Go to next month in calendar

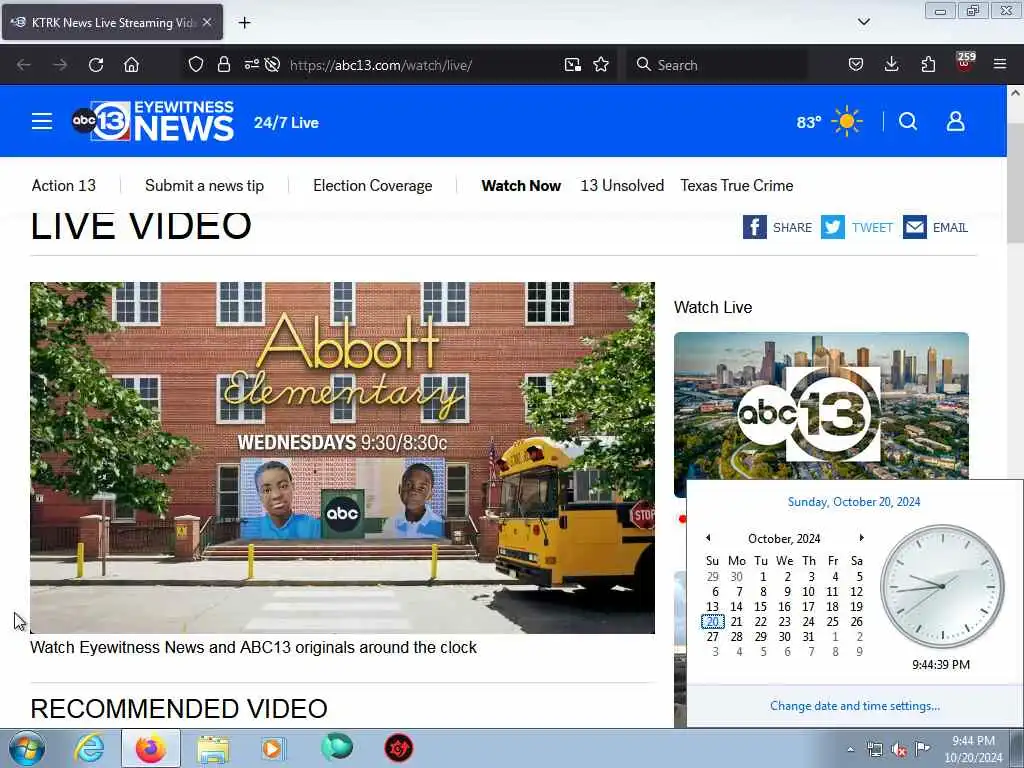[x=861, y=537]
